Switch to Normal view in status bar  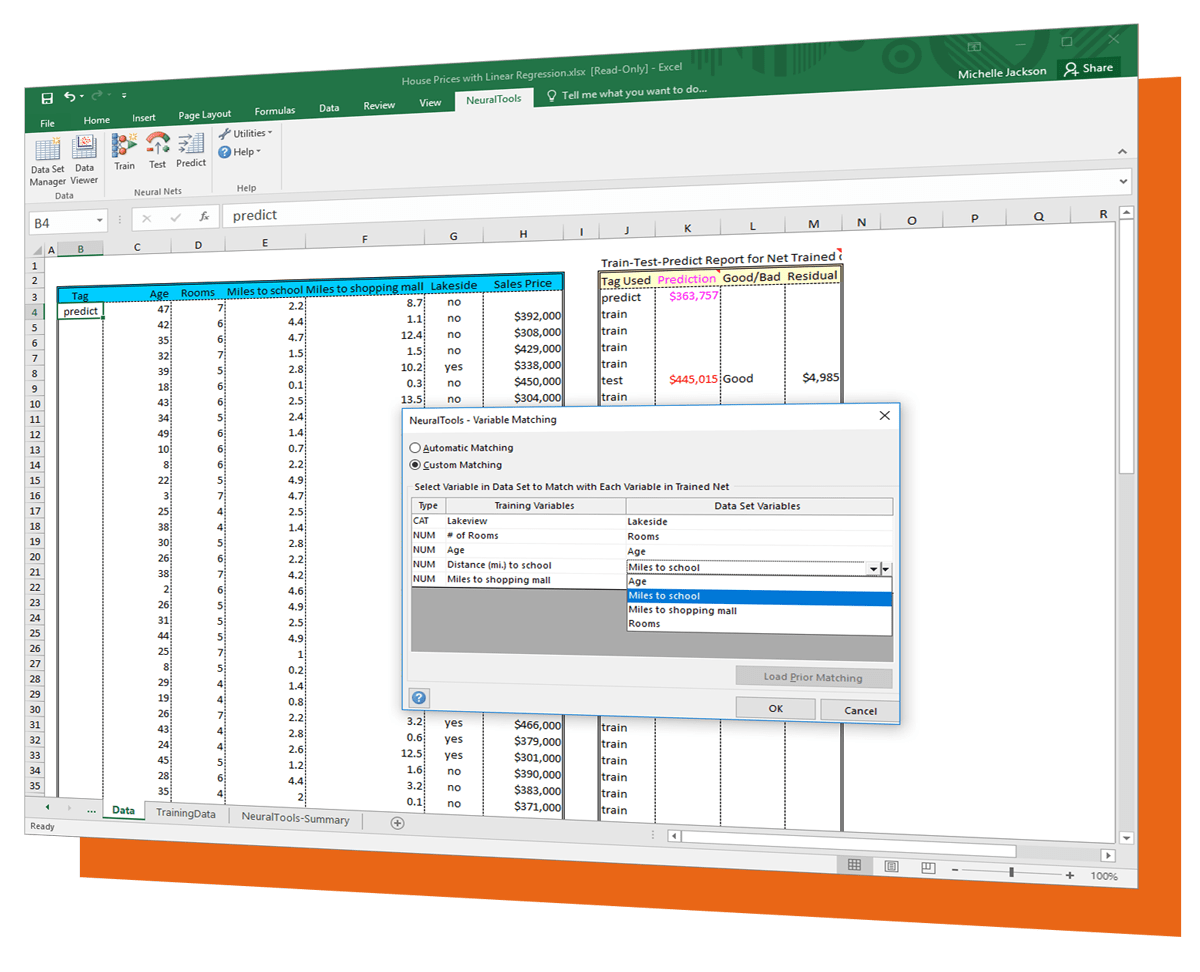click(x=854, y=865)
